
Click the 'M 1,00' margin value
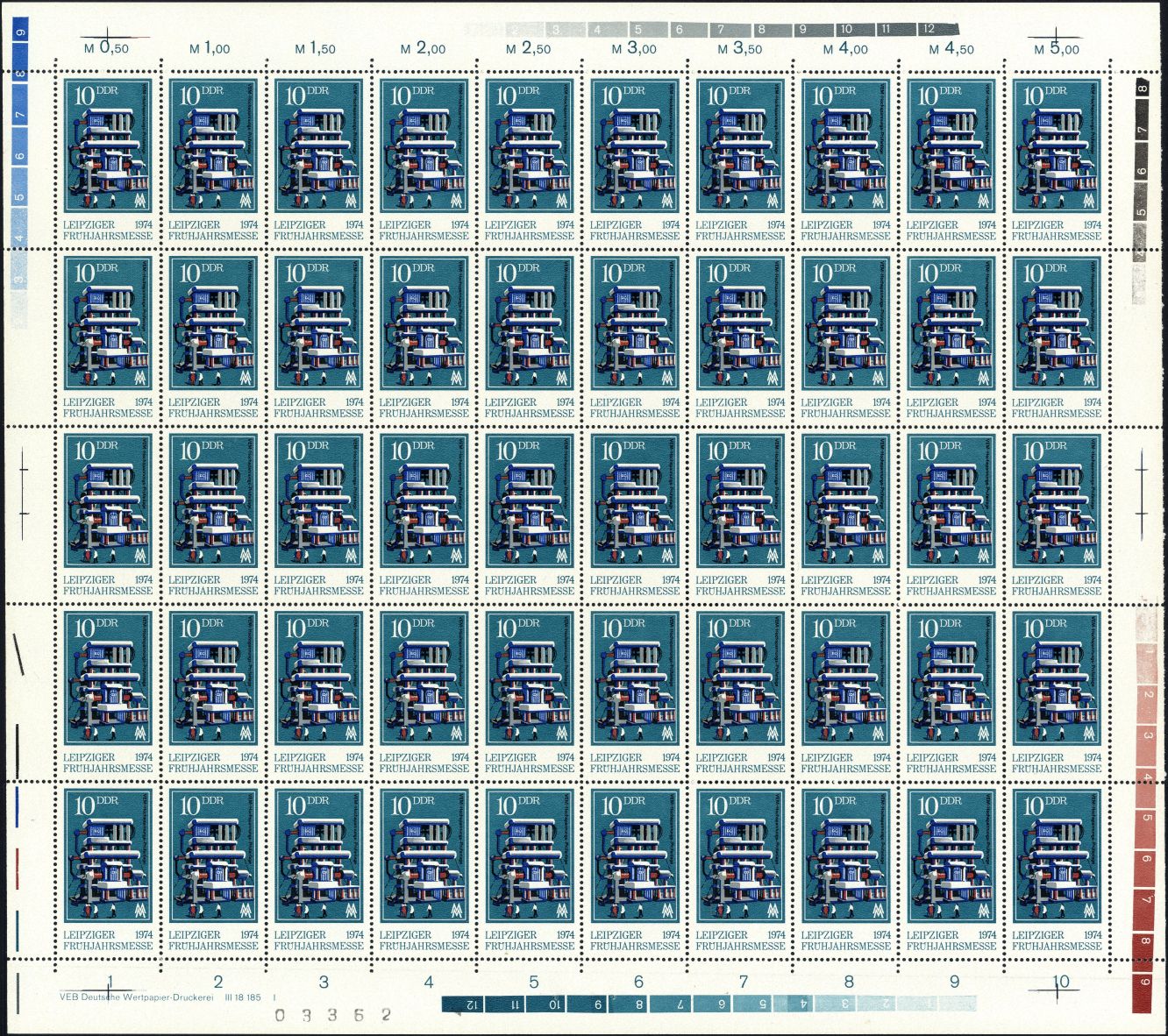pyautogui.click(x=210, y=49)
